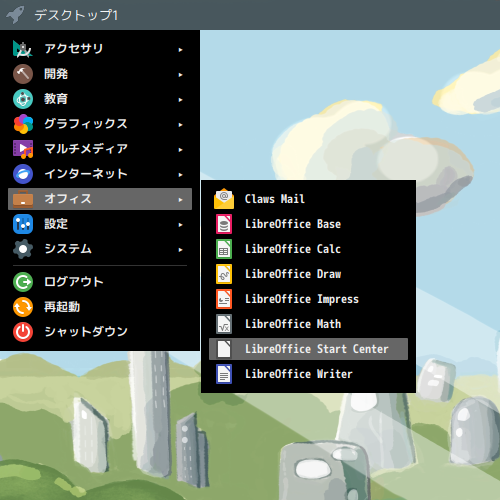This screenshot has width=500, height=500.
Task: Click the 設定 mixer sliders icon
Action: click(23, 224)
